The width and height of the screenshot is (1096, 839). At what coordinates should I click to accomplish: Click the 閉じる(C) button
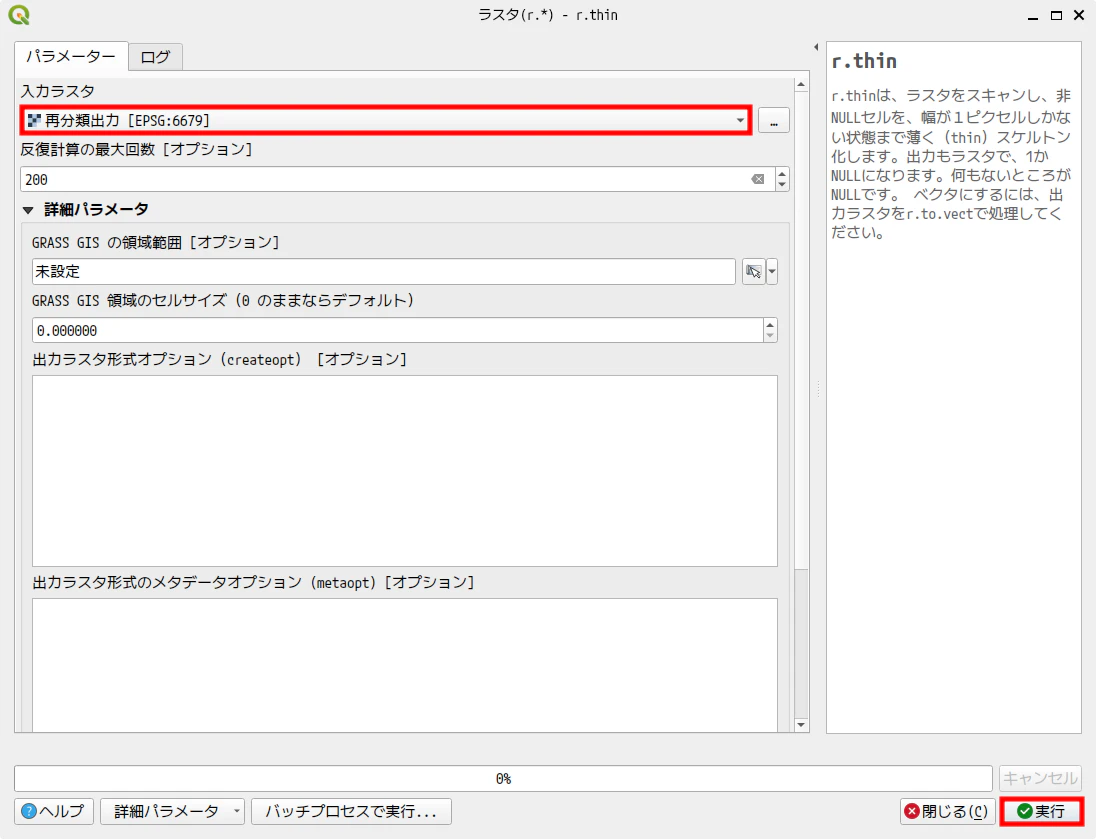click(x=947, y=811)
